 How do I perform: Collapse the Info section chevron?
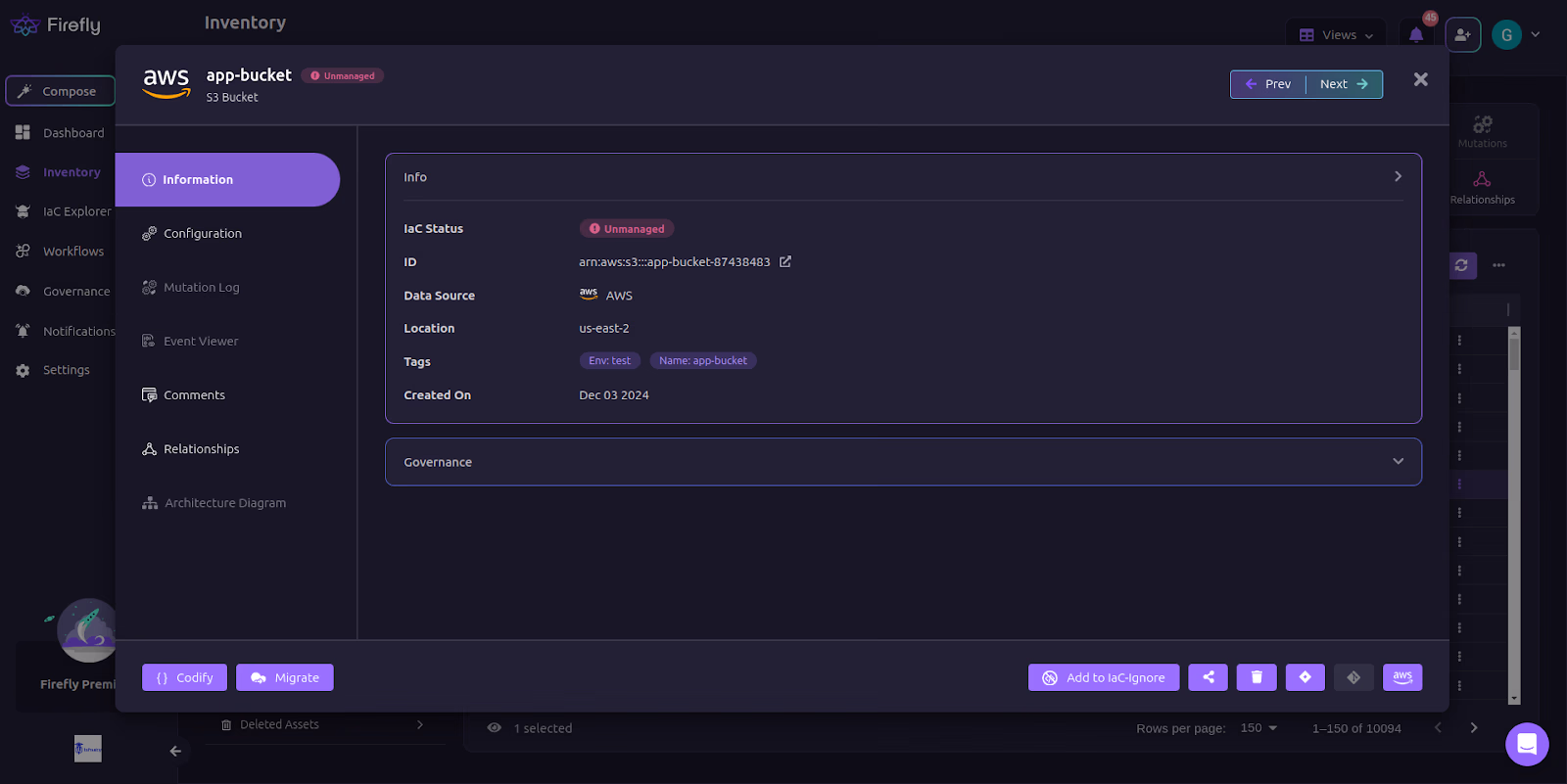click(x=1398, y=177)
